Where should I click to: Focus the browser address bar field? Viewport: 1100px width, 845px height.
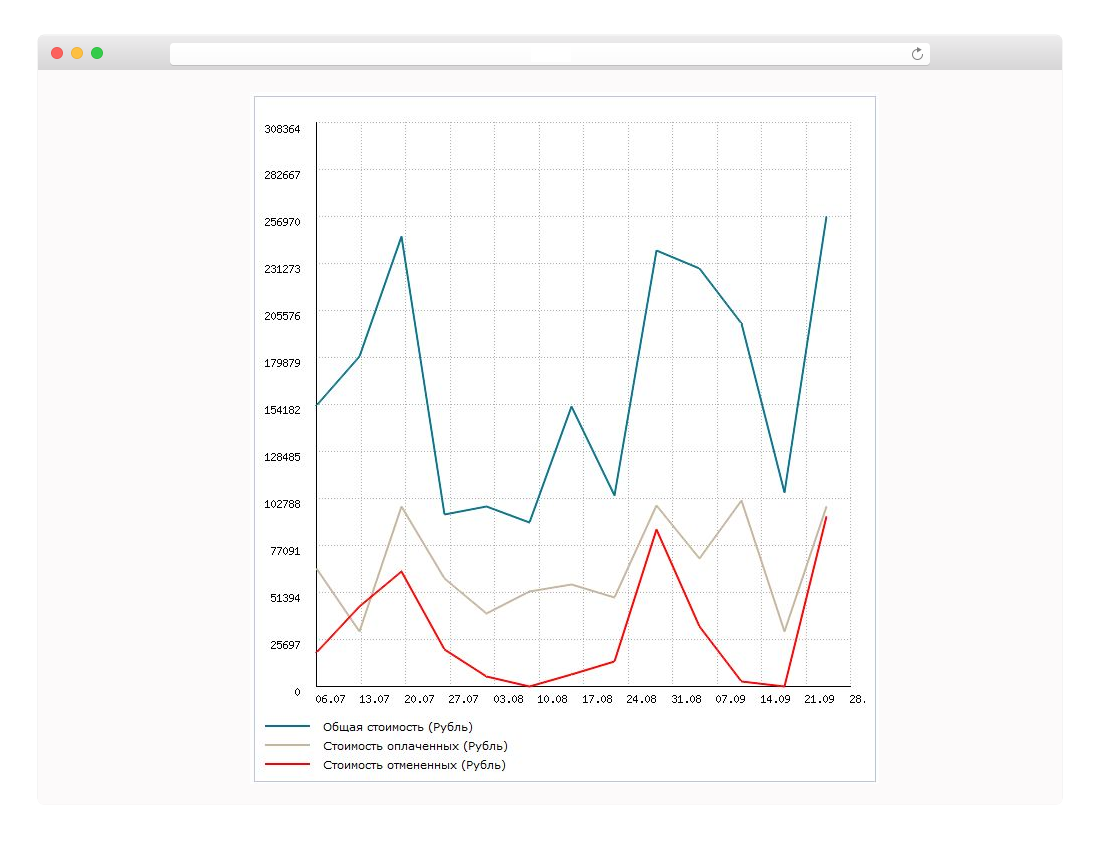pyautogui.click(x=540, y=54)
